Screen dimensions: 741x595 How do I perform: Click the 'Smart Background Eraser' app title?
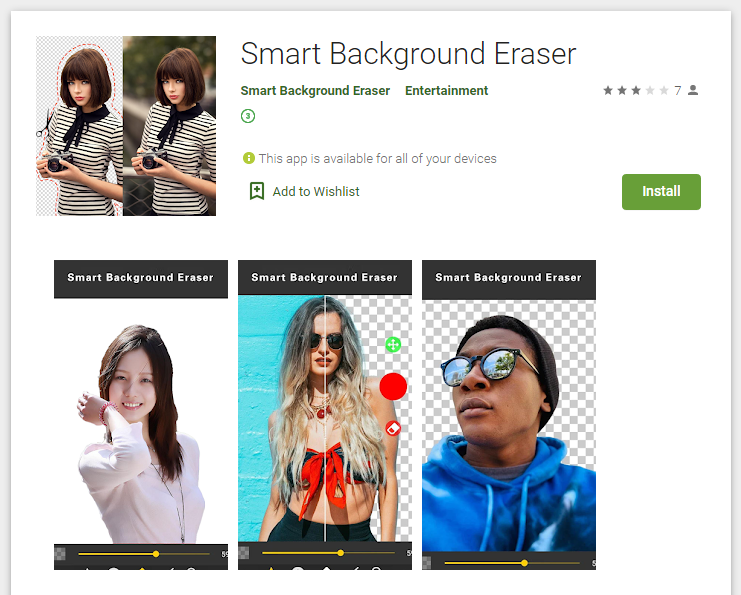click(408, 53)
